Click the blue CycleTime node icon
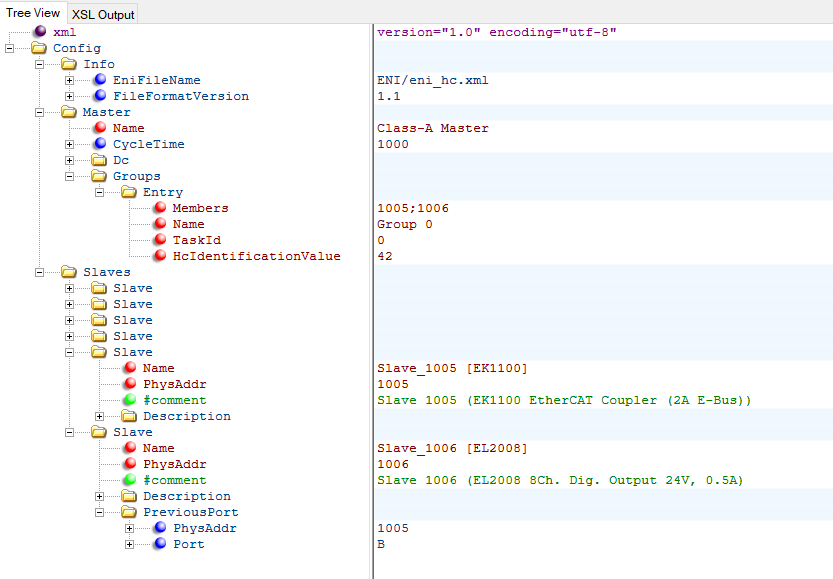The image size is (833, 579). pos(98,144)
